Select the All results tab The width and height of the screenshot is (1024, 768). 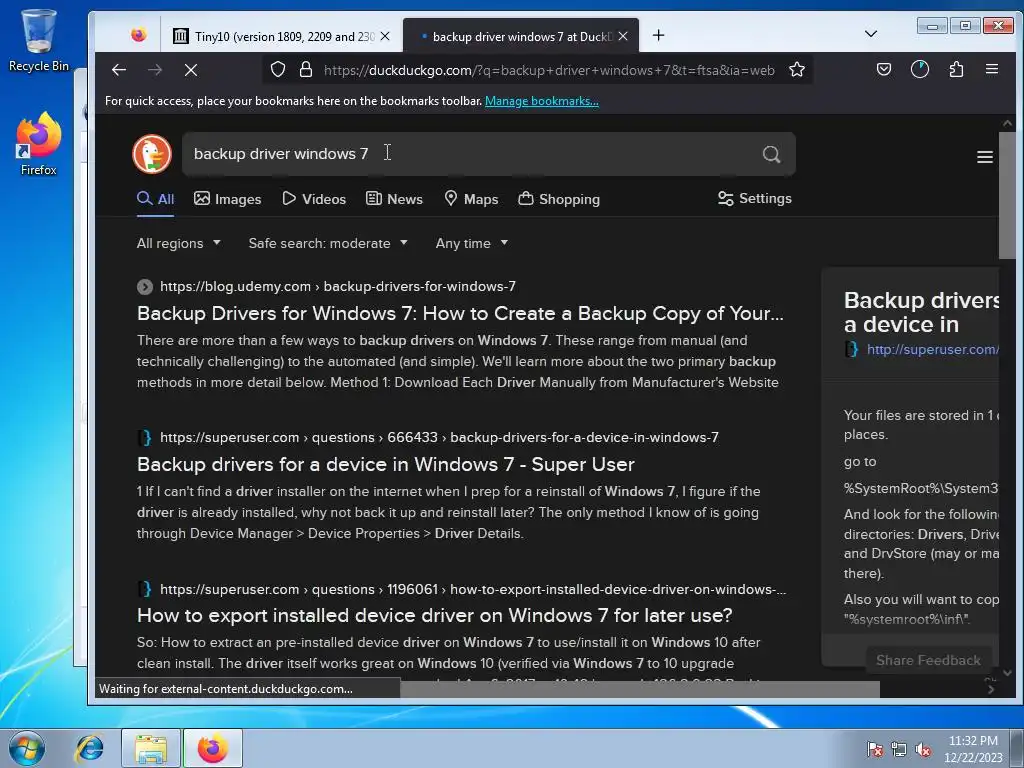tap(155, 199)
